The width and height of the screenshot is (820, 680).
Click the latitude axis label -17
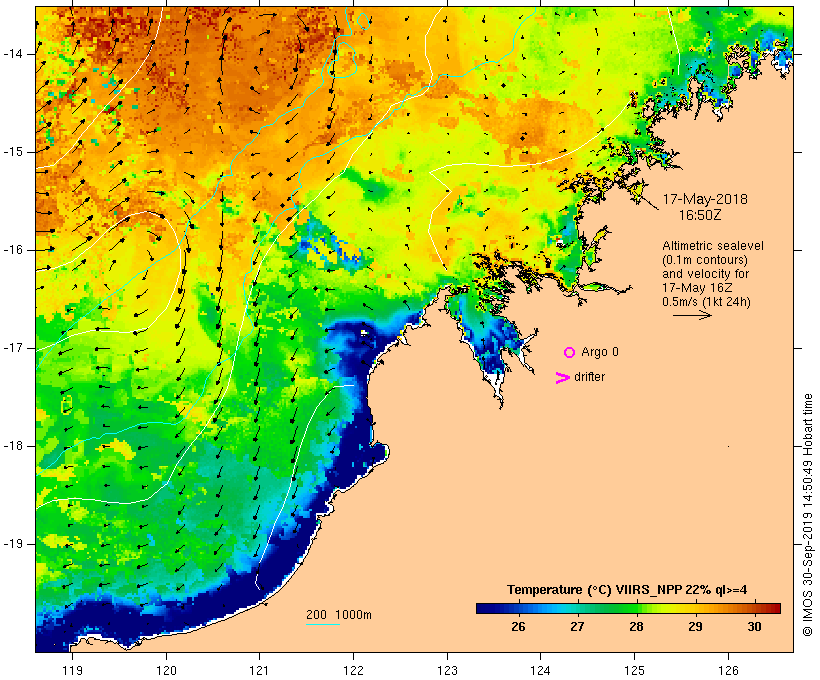pyautogui.click(x=13, y=348)
